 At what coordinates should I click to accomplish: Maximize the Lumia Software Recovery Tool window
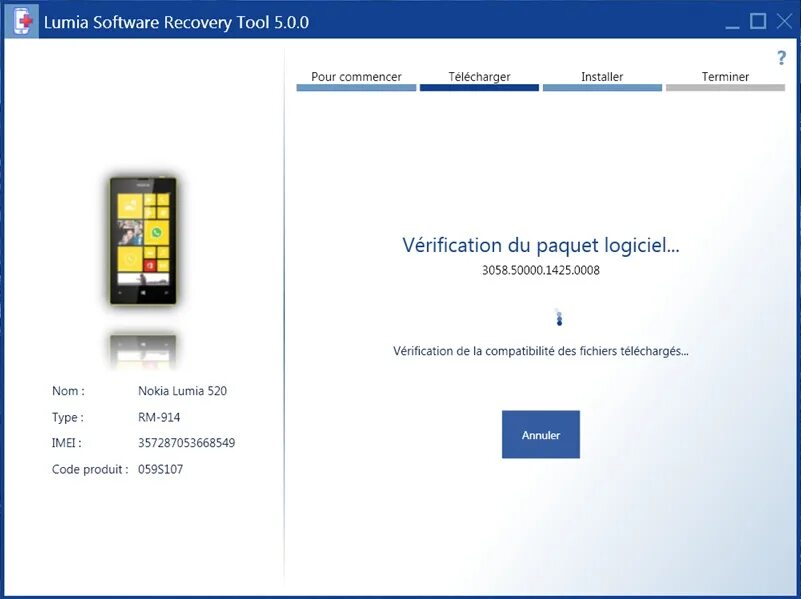coord(758,21)
